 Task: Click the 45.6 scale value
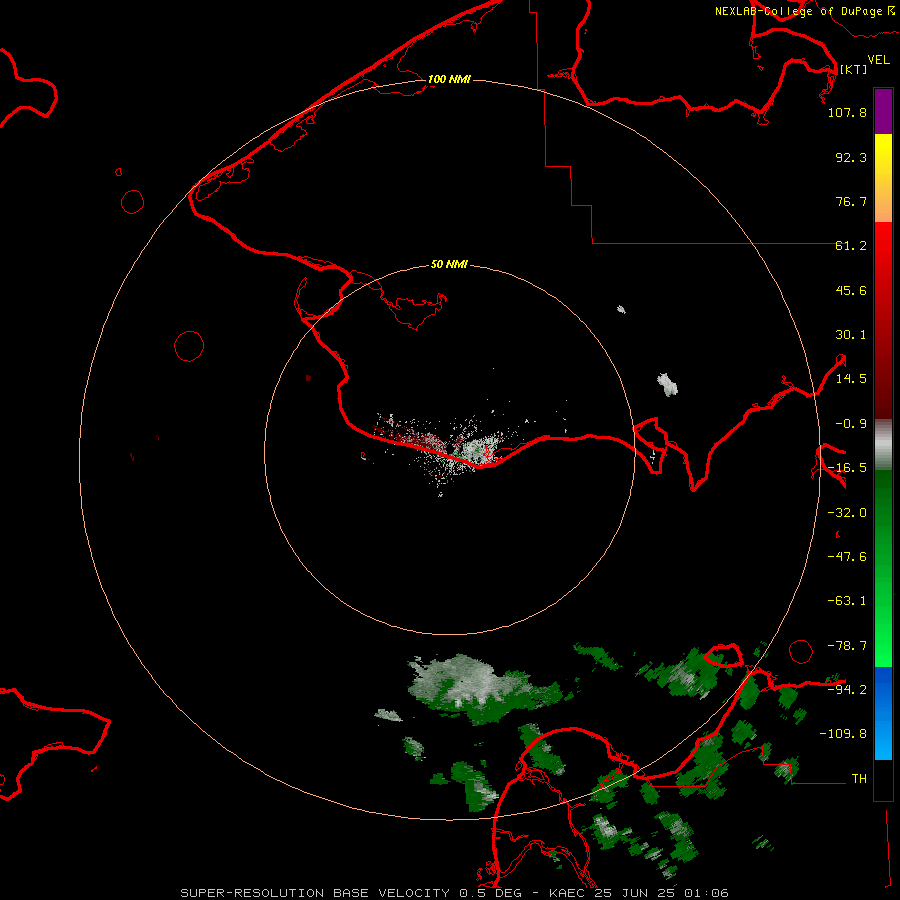click(x=851, y=290)
